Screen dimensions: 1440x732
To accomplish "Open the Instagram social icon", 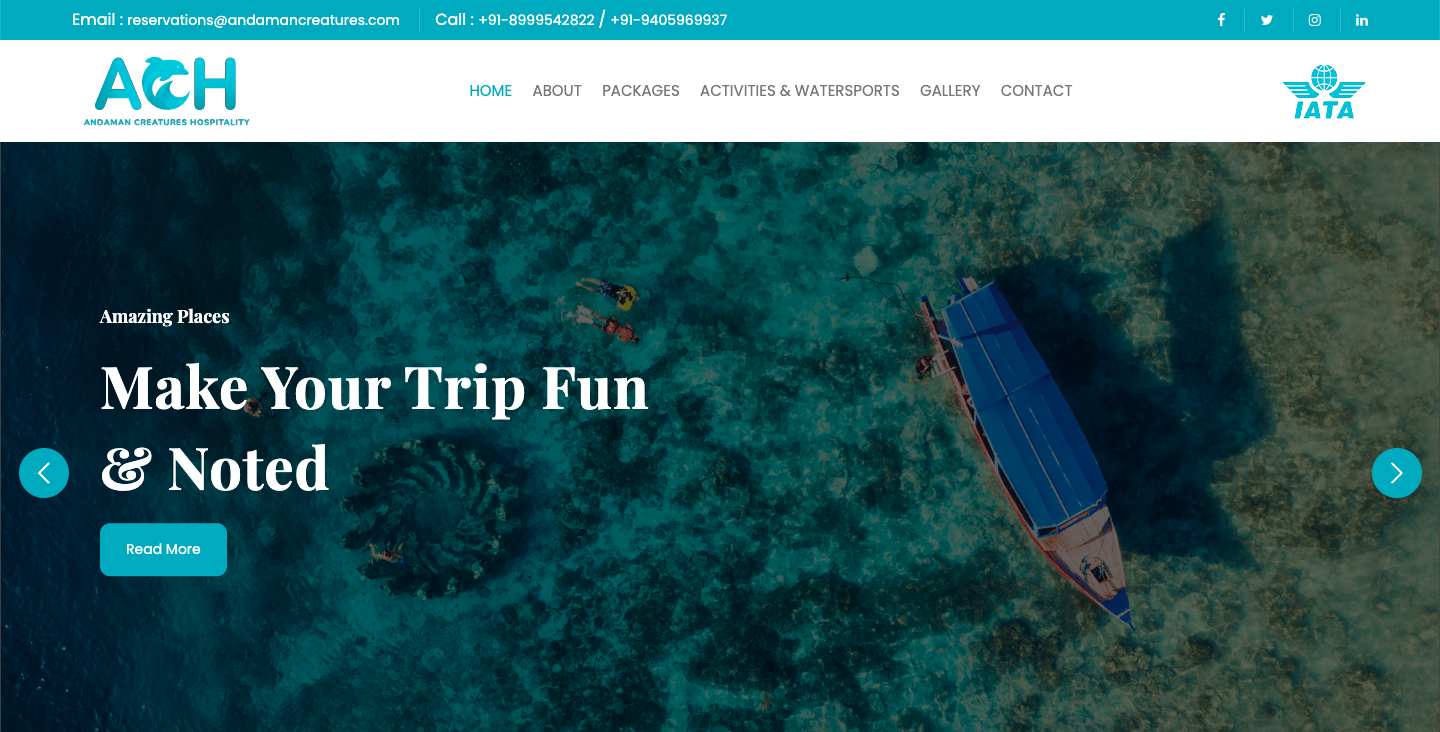I will tap(1315, 20).
